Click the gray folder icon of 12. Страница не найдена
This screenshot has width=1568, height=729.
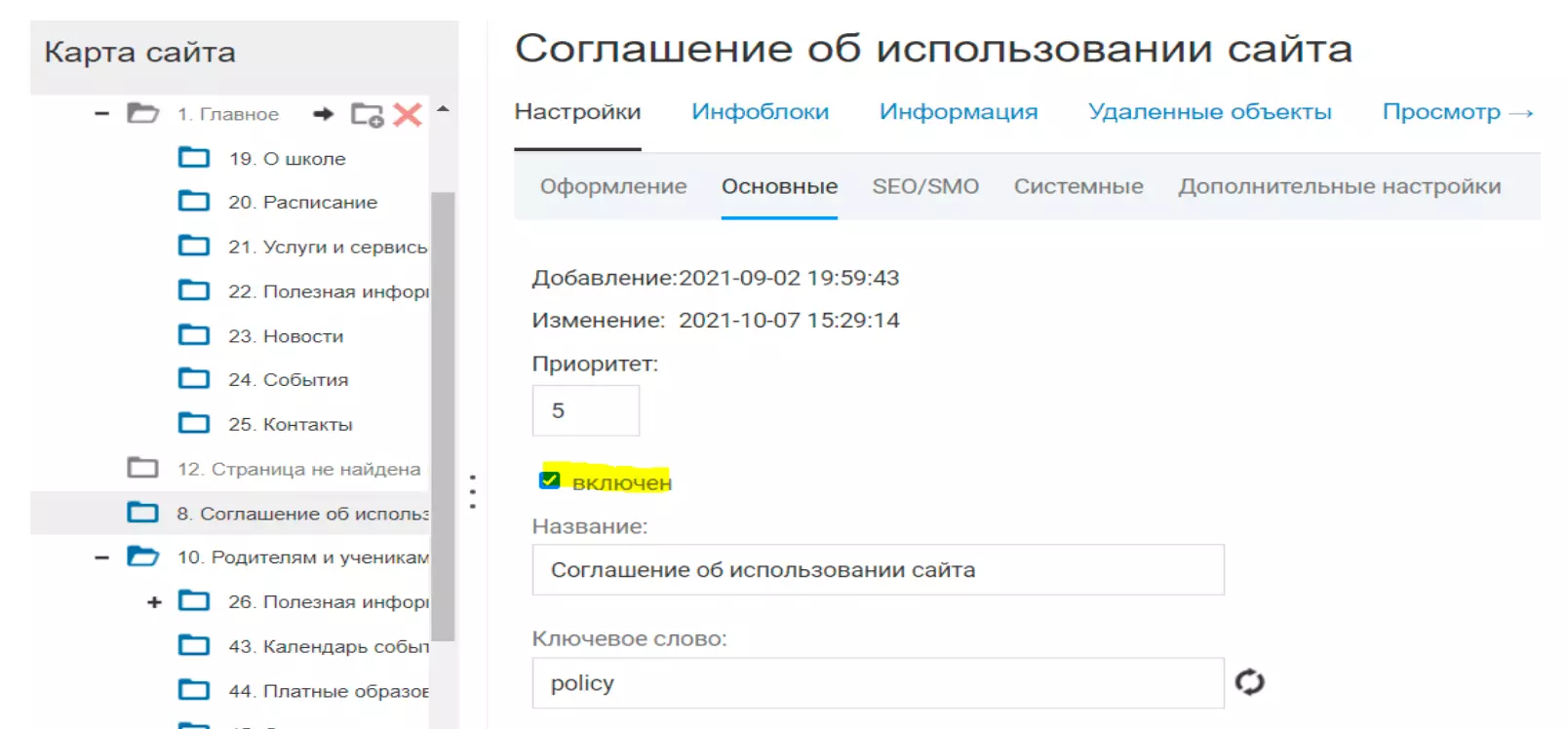point(143,468)
